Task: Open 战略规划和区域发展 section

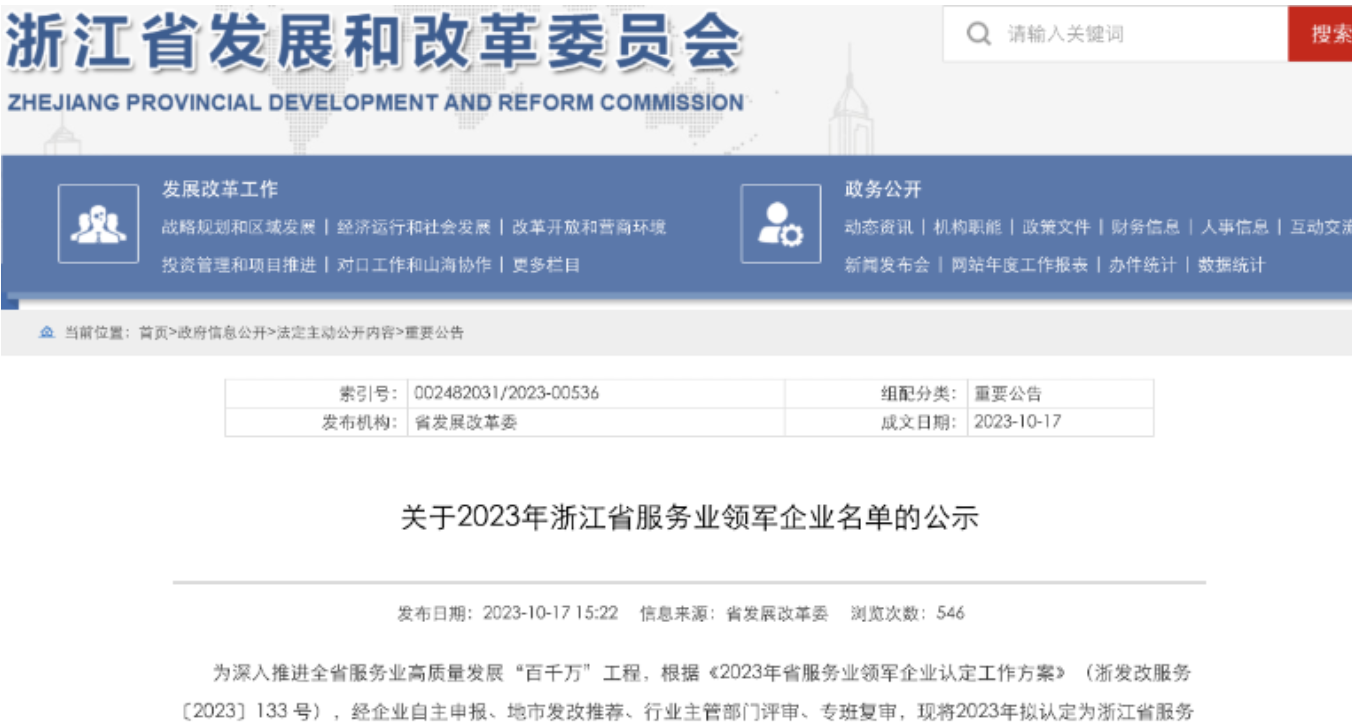Action: tap(238, 227)
